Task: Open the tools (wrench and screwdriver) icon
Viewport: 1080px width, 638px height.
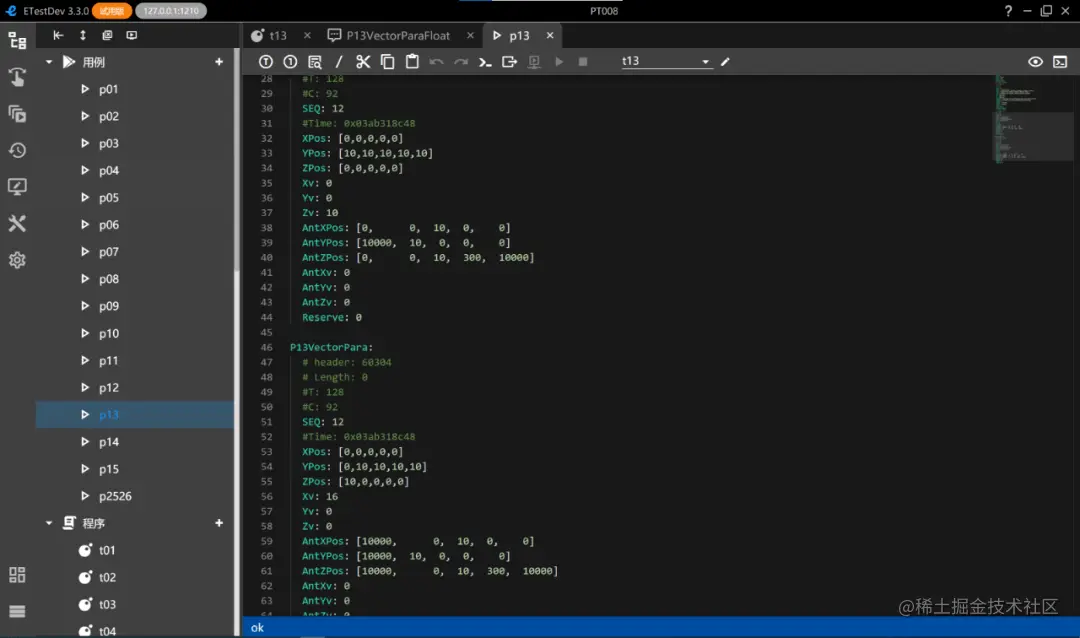Action: point(17,223)
